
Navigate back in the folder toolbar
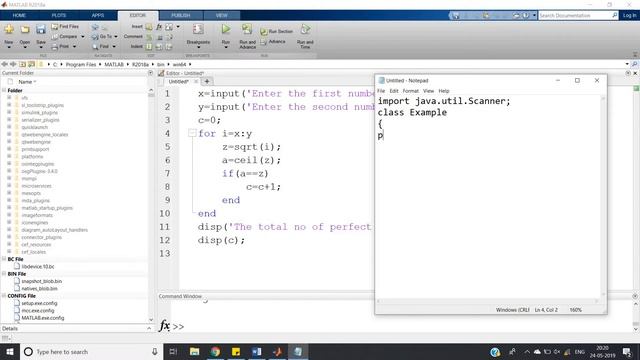tap(4, 64)
